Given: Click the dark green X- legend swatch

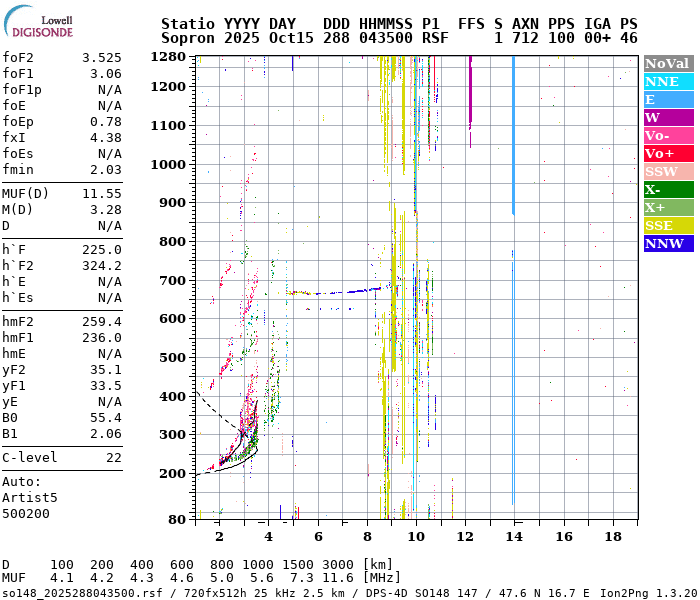Looking at the screenshot, I should [668, 190].
